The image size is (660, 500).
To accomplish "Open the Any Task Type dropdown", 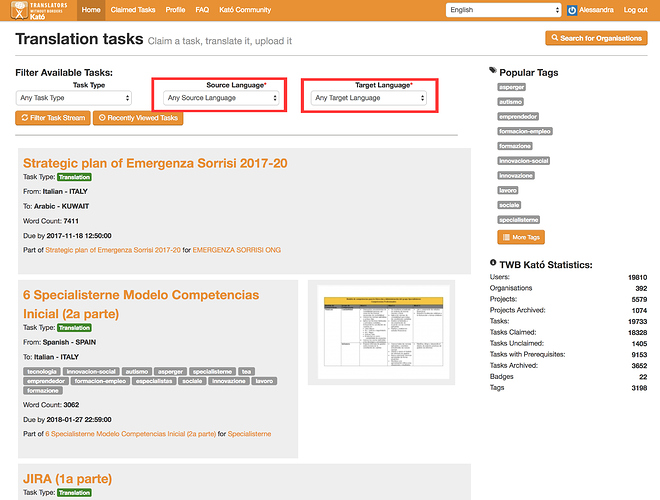I will point(74,98).
